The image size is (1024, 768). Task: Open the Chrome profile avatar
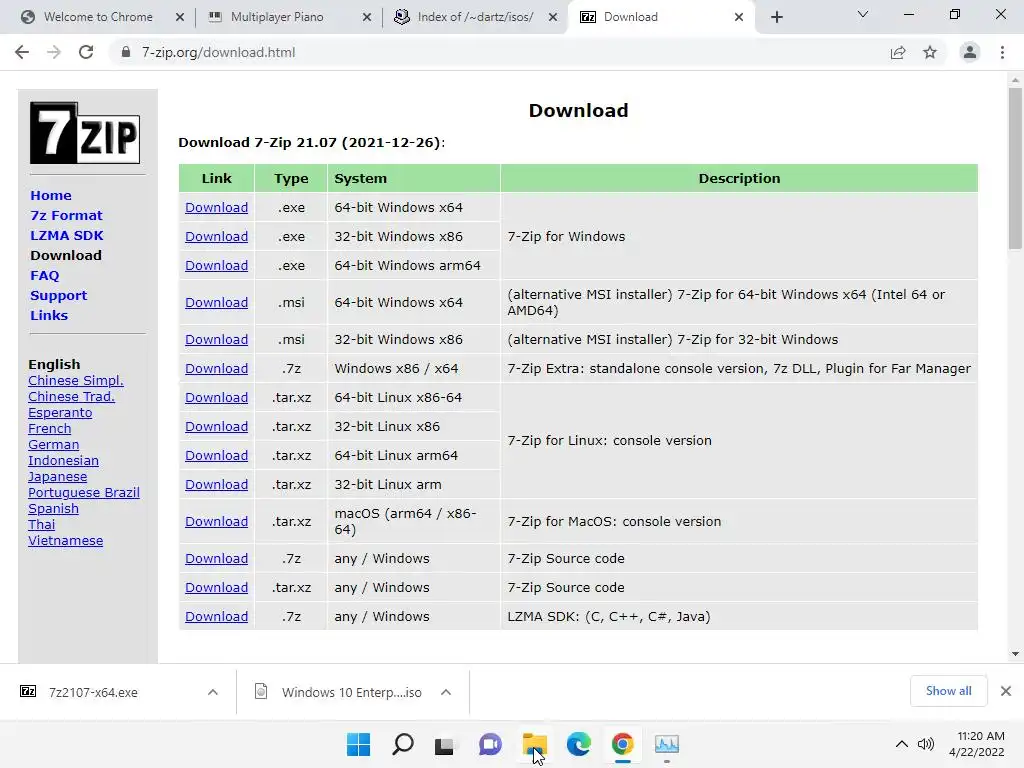coord(970,52)
